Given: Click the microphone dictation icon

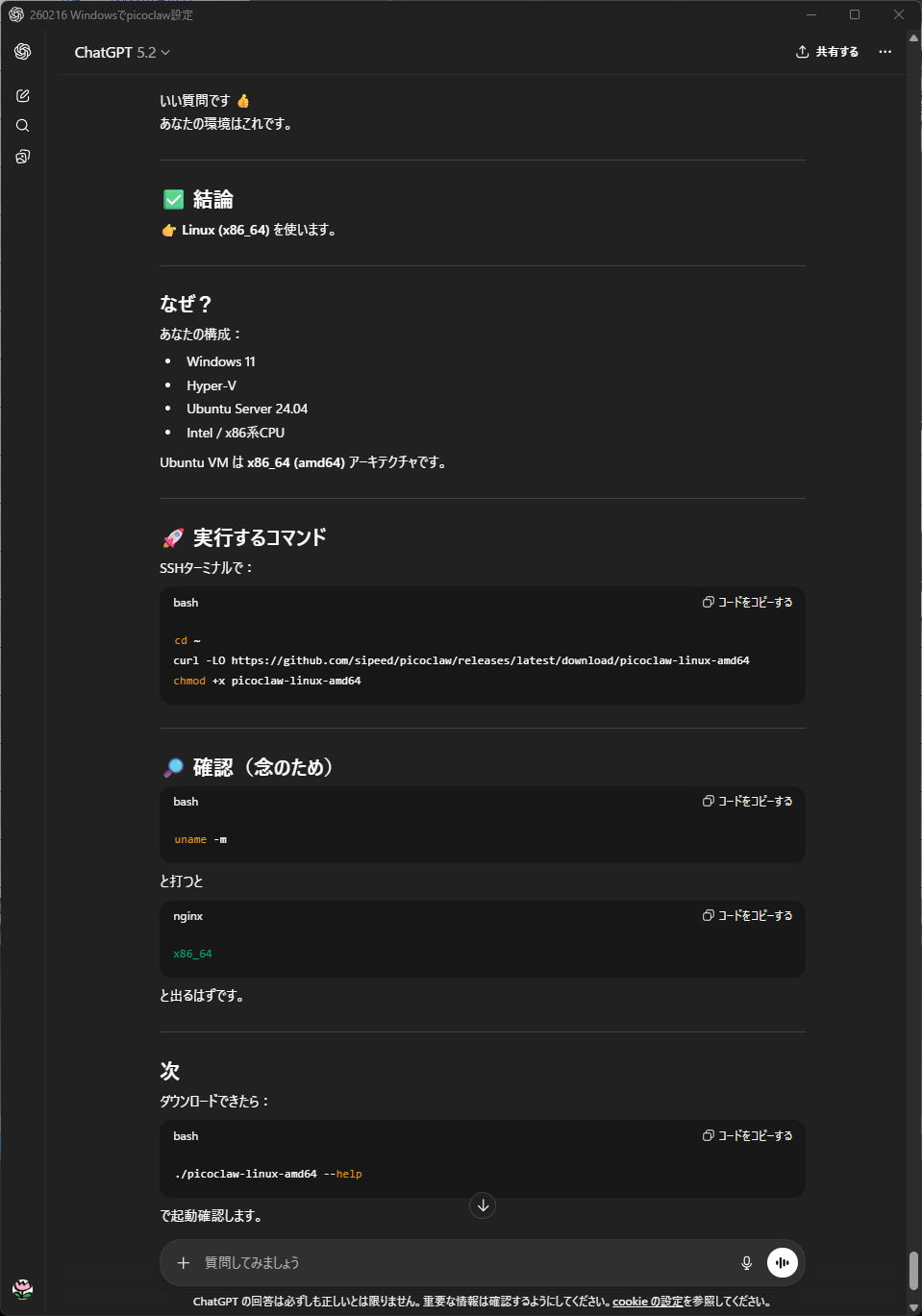Looking at the screenshot, I should pyautogui.click(x=746, y=1263).
